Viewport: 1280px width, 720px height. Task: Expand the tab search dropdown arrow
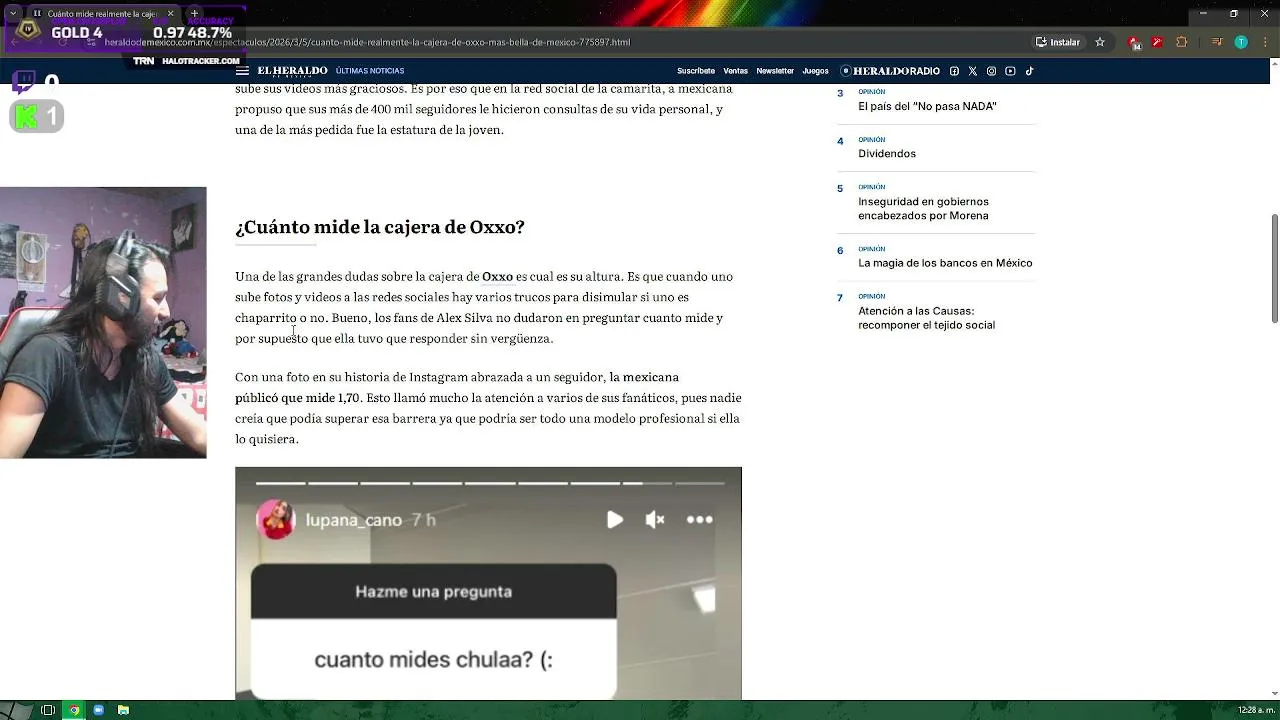(13, 14)
